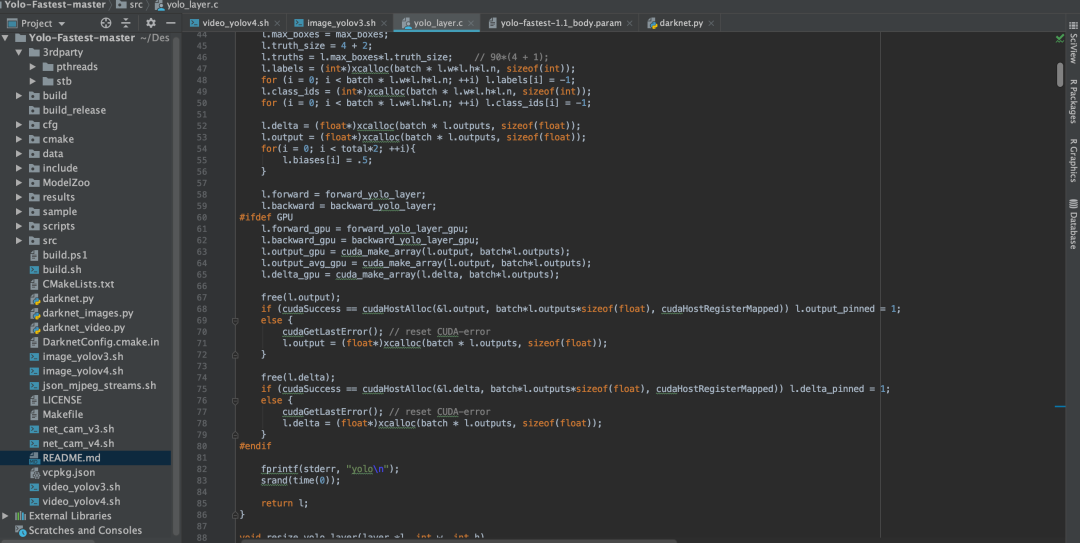Image resolution: width=1080 pixels, height=543 pixels.
Task: Expand the cmake folder
Action: 19,139
